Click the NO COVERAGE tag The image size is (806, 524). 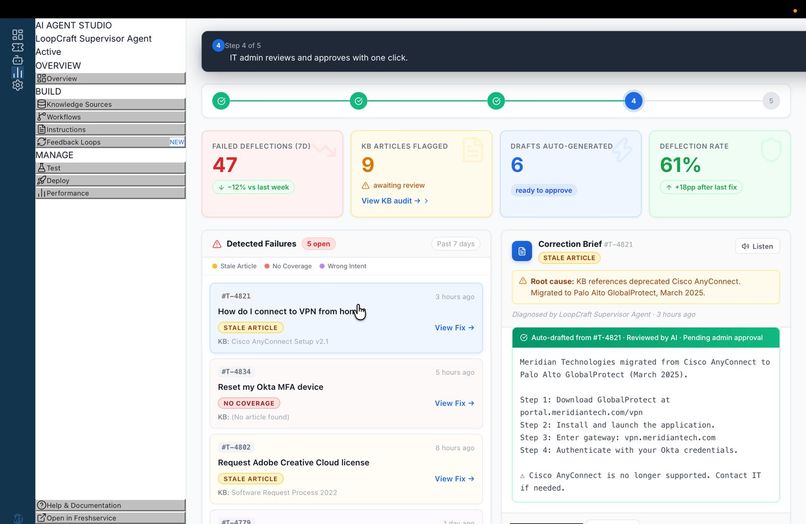(249, 403)
